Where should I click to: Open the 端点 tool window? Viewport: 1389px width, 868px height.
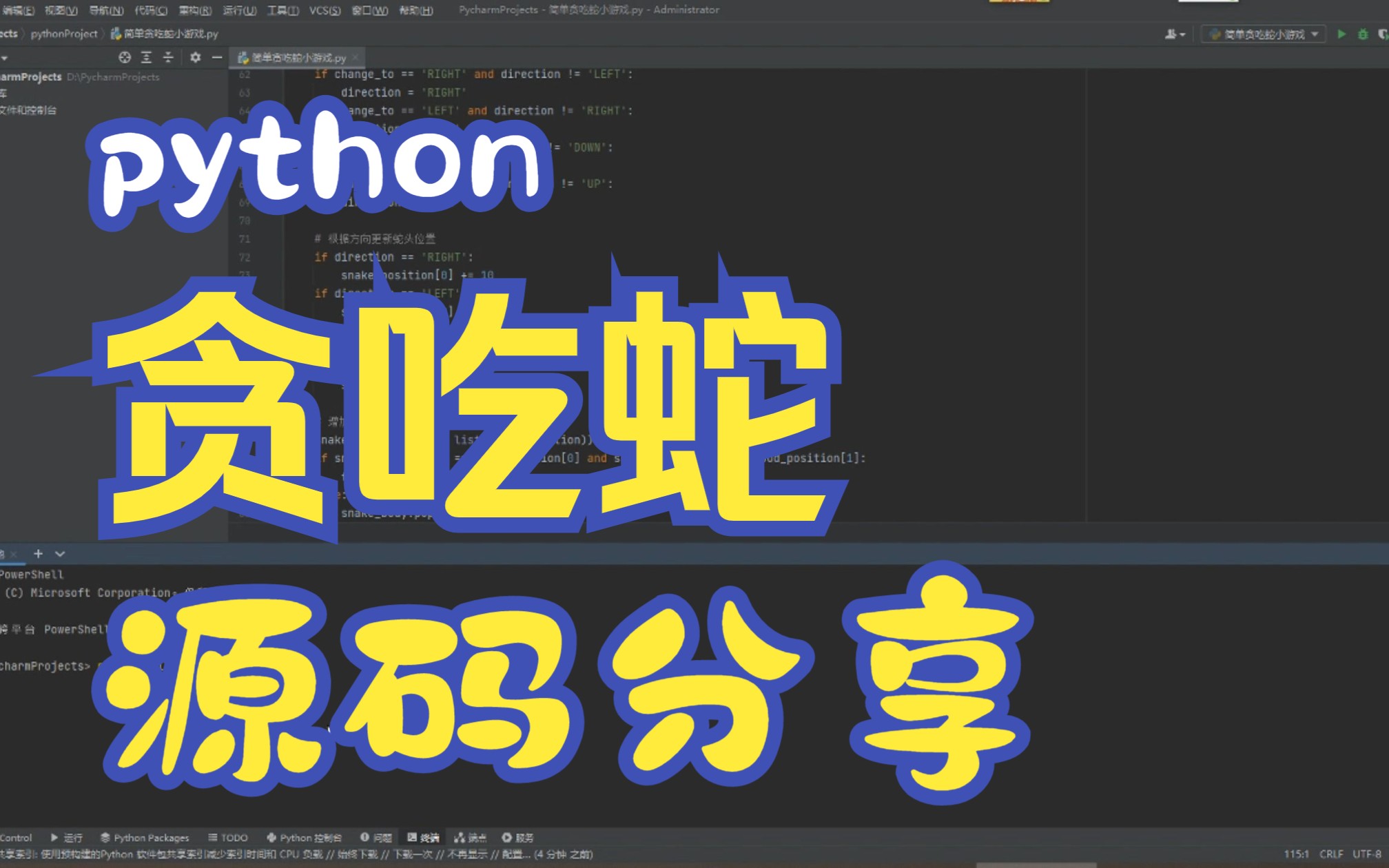click(x=470, y=838)
